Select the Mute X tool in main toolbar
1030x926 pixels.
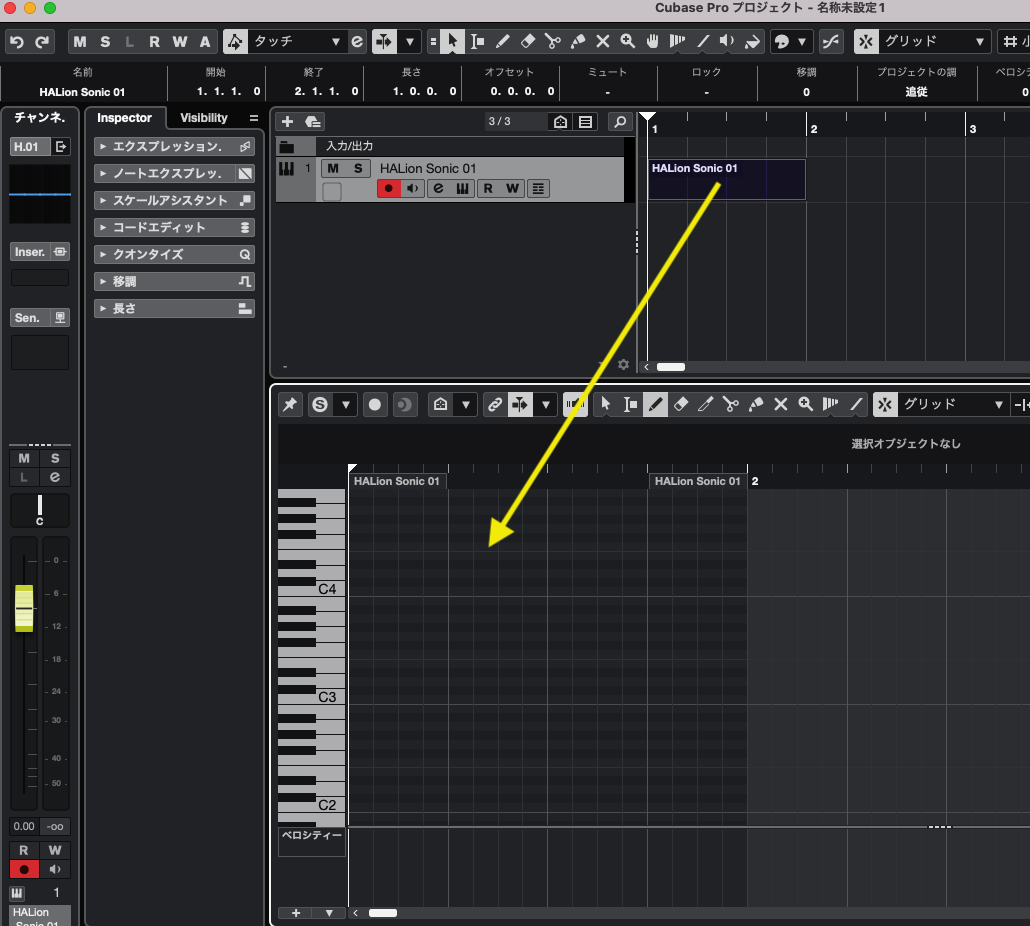(x=602, y=42)
